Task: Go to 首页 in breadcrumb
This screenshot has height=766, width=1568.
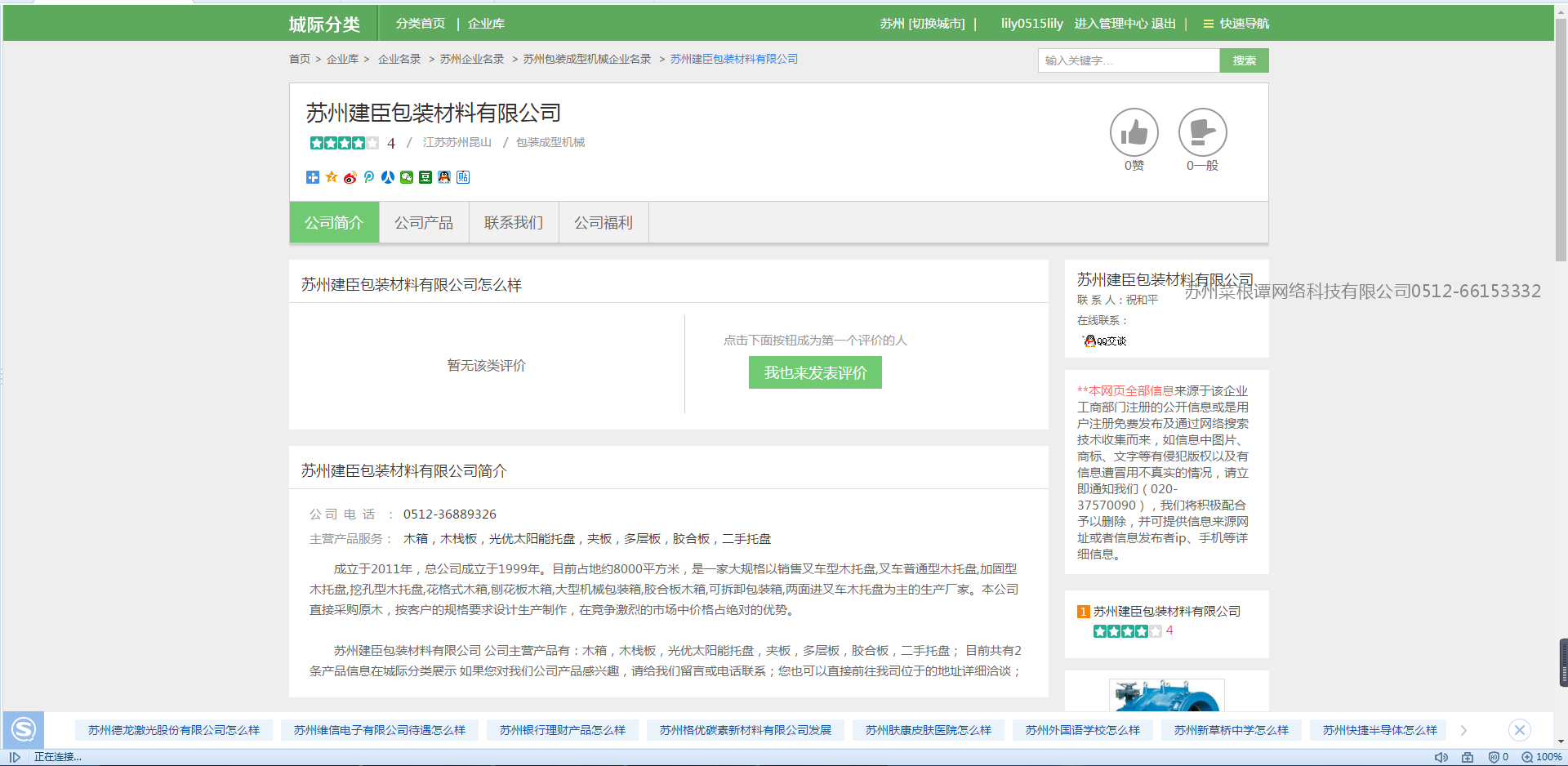Action: 299,59
